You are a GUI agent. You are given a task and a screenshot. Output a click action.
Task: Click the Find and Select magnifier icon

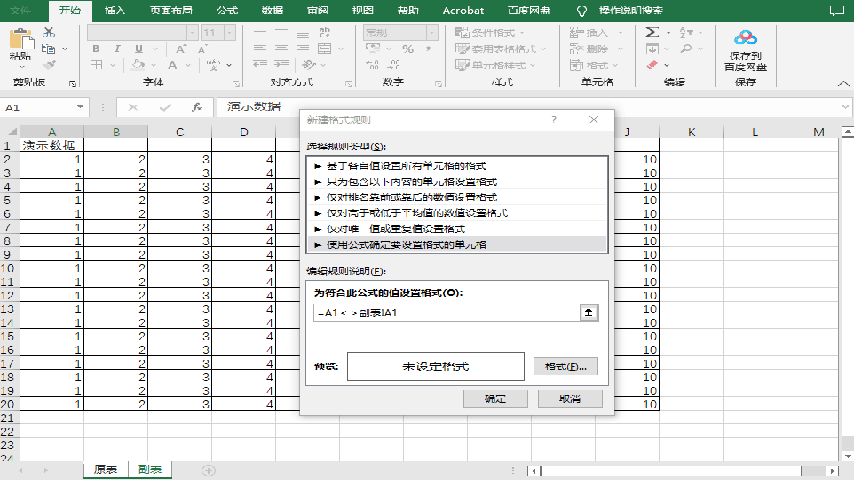[x=686, y=49]
